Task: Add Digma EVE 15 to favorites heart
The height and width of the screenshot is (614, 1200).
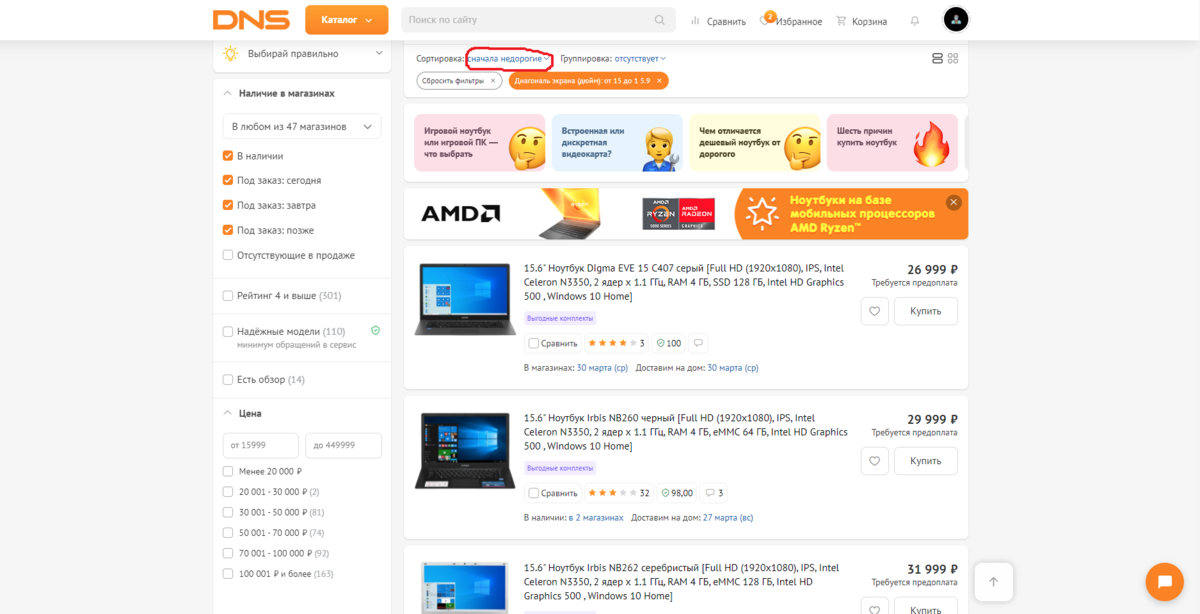Action: [875, 311]
